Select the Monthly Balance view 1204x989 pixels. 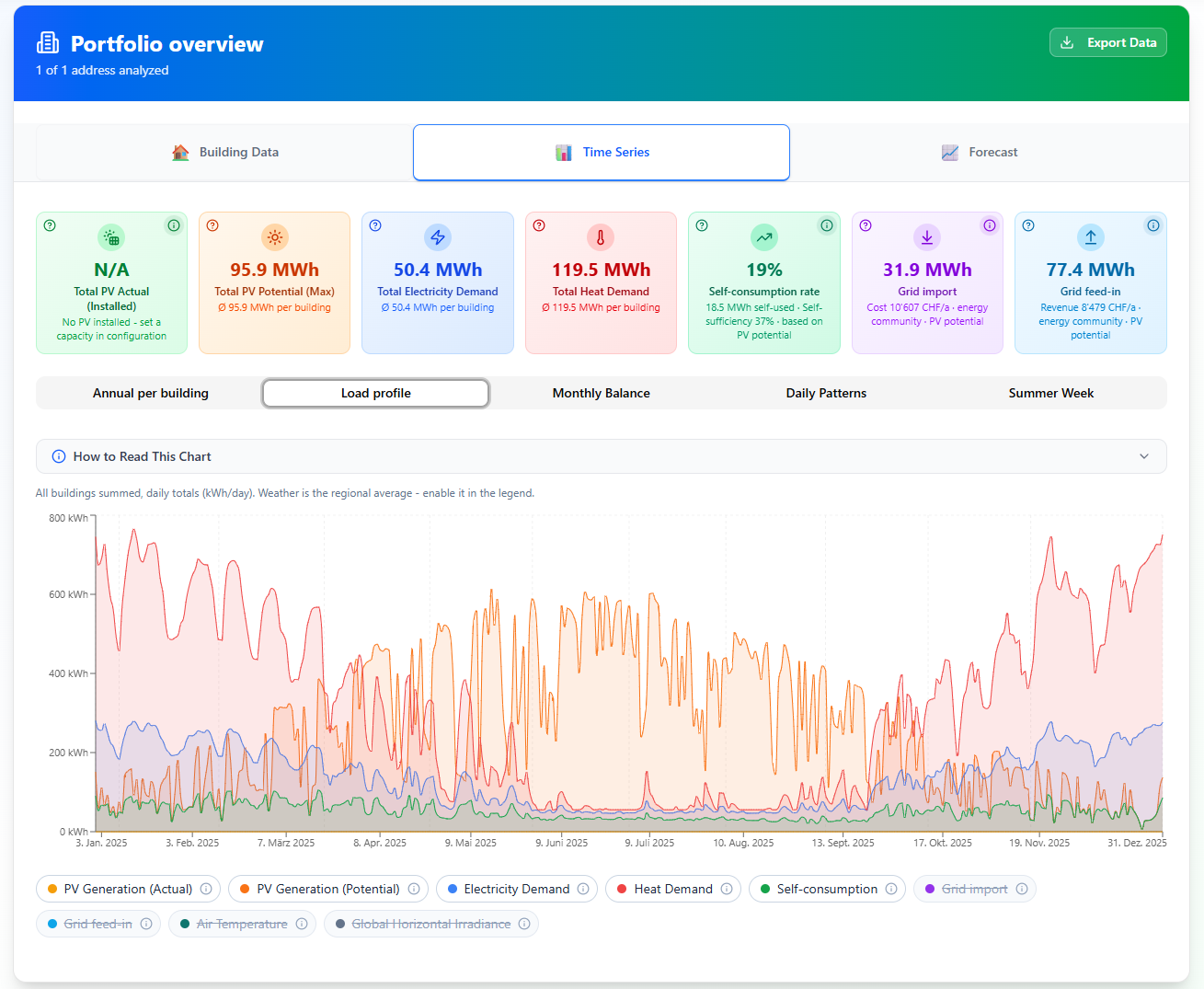click(x=601, y=393)
